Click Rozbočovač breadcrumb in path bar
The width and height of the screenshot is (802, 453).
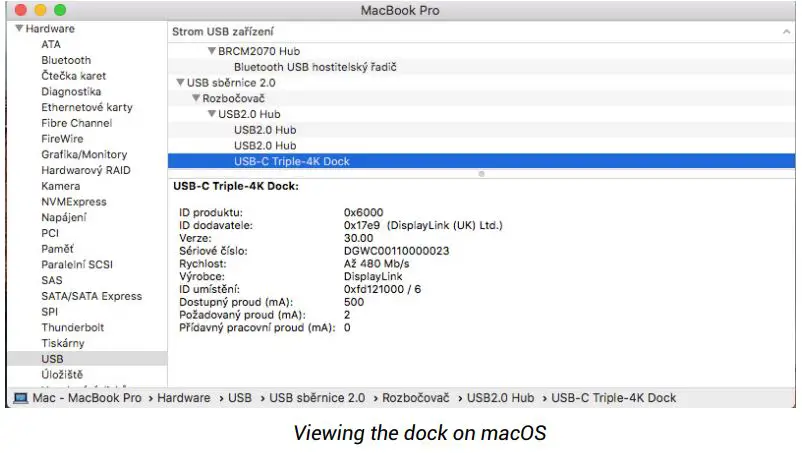416,398
